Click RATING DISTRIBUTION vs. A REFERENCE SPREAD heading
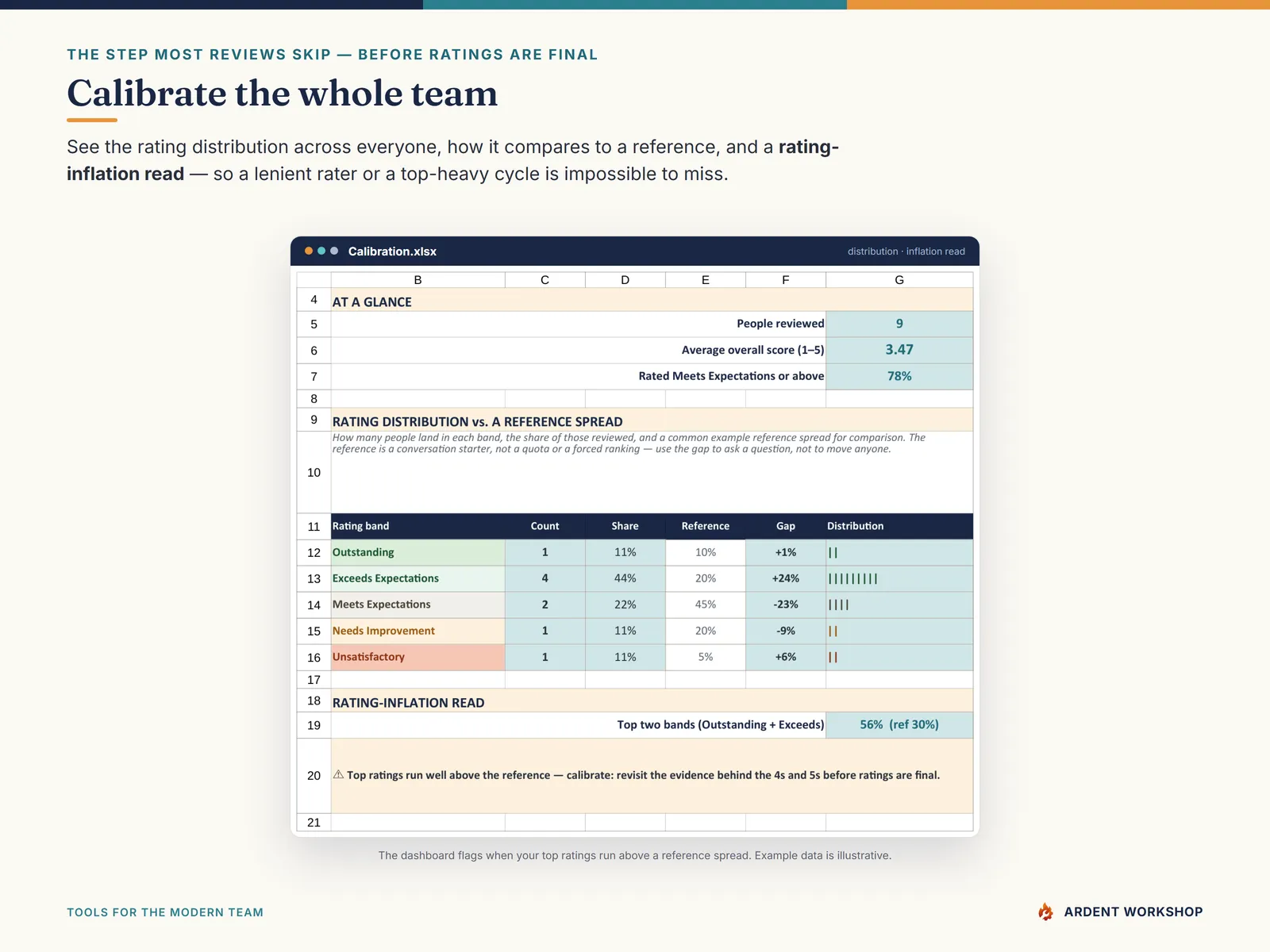 tap(477, 421)
